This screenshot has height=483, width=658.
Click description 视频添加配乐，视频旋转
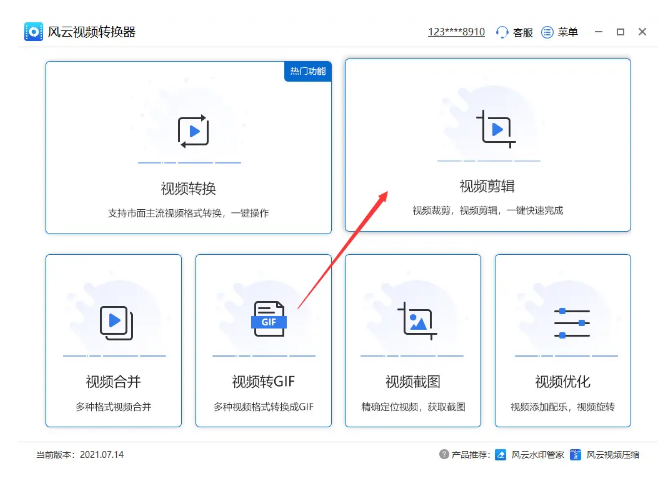pyautogui.click(x=563, y=407)
